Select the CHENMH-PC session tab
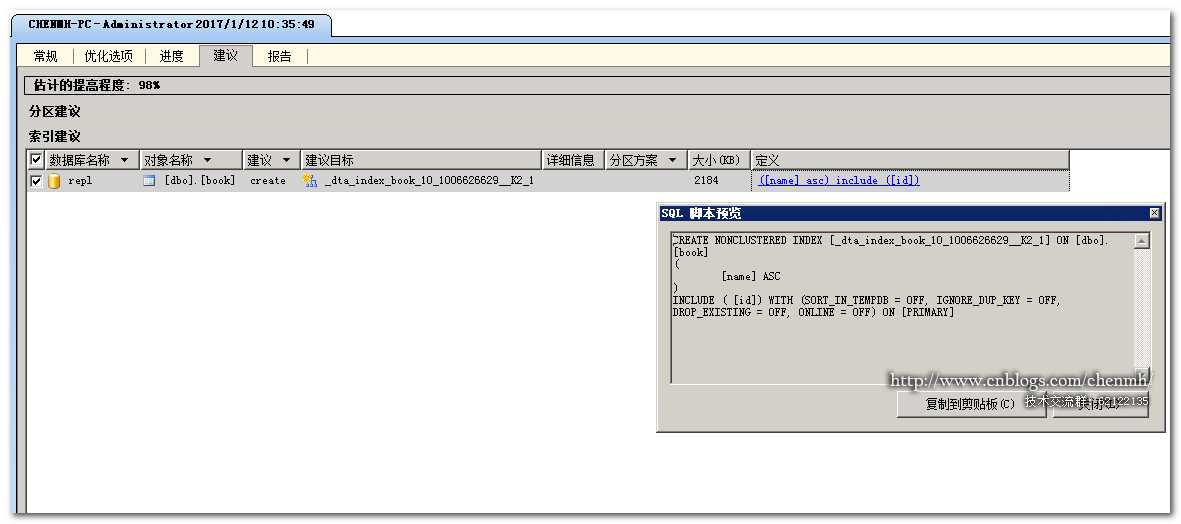 [x=172, y=24]
